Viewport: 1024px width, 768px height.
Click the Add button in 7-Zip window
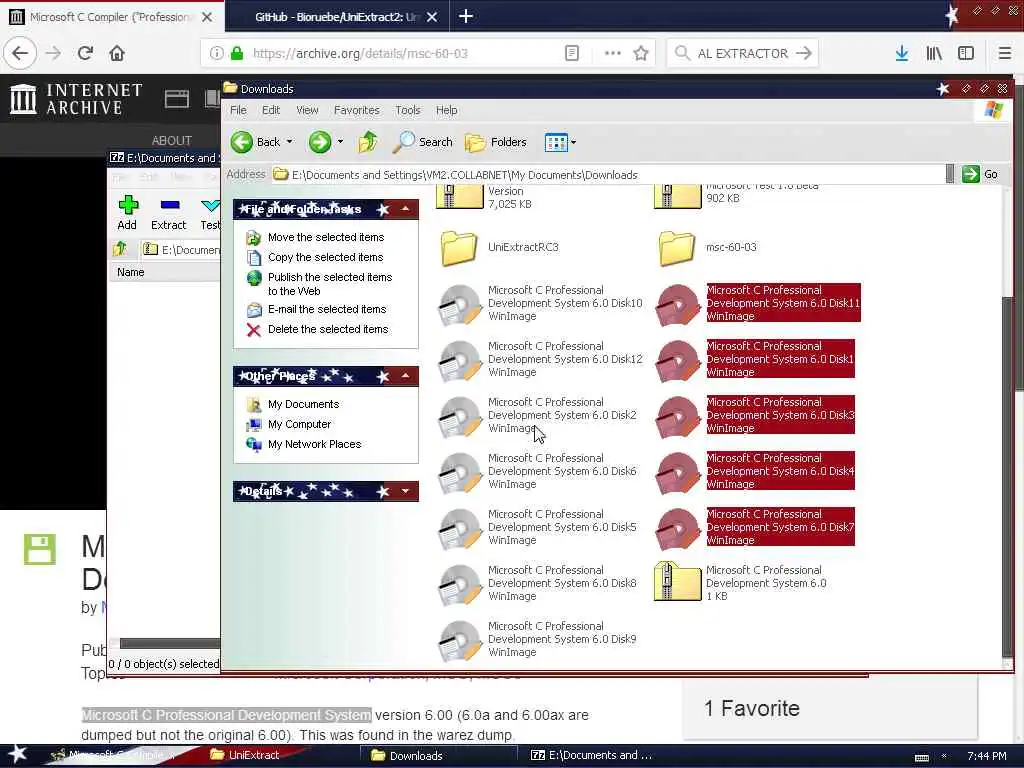coord(127,213)
